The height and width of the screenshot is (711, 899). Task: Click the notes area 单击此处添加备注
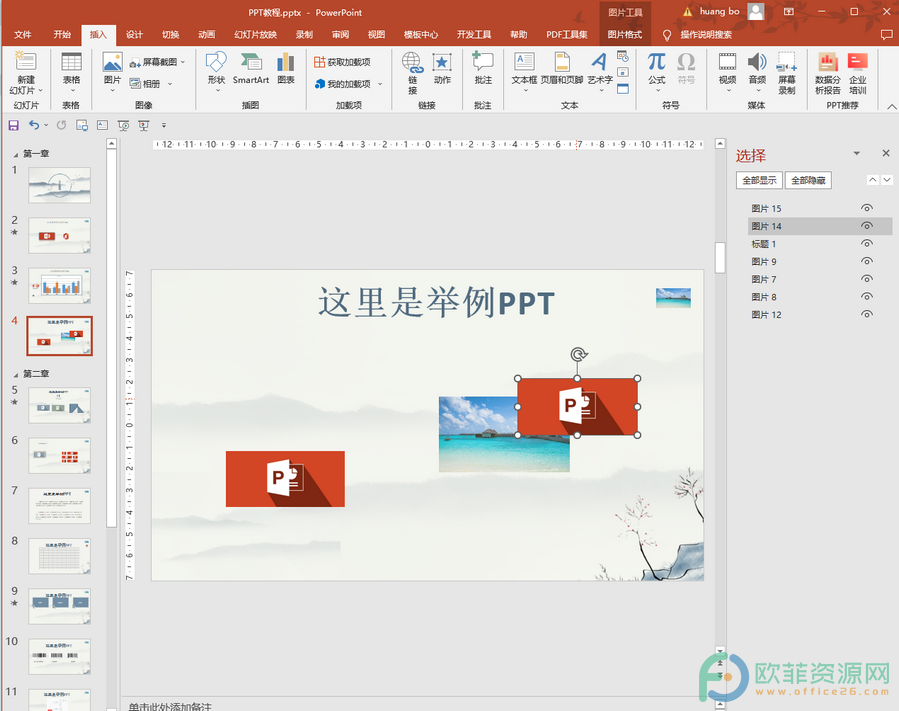pos(170,706)
